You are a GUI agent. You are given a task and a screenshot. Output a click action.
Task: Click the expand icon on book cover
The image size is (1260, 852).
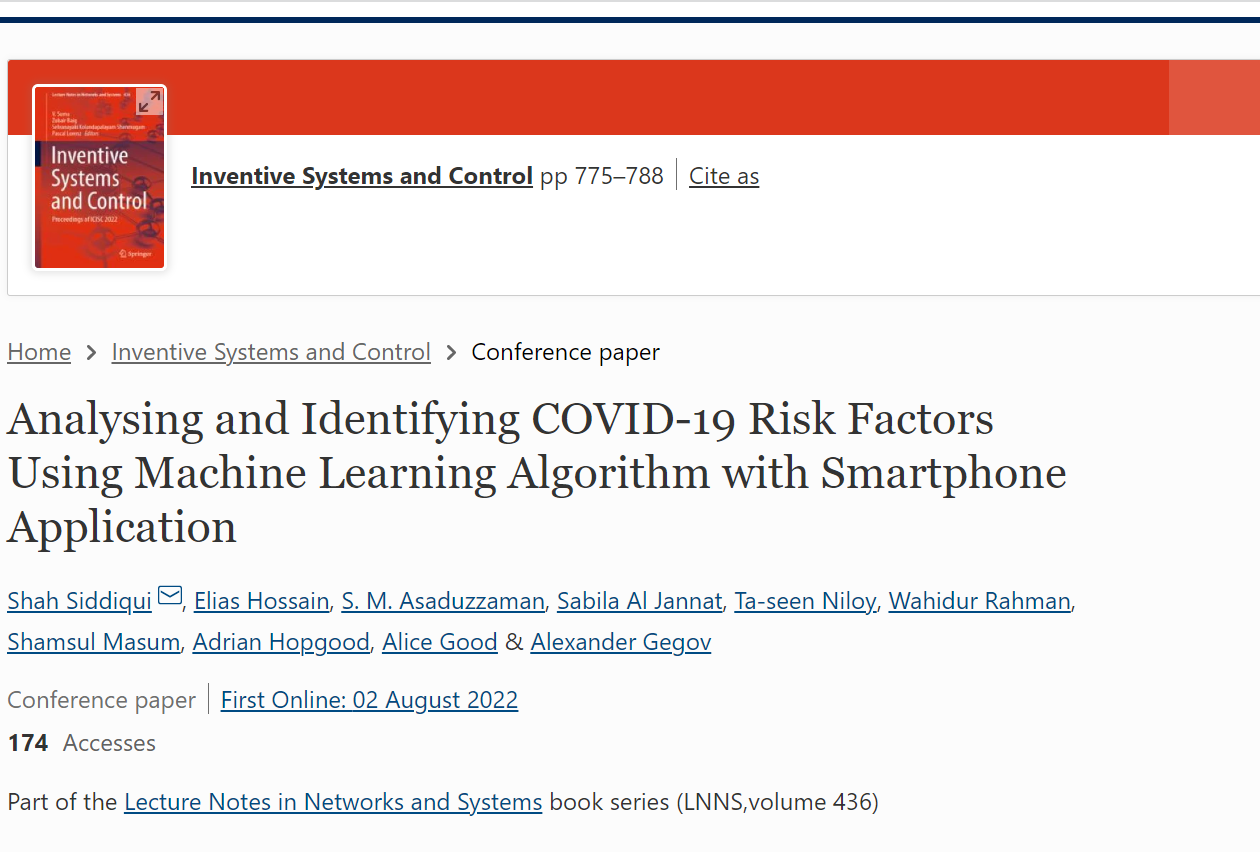[149, 101]
